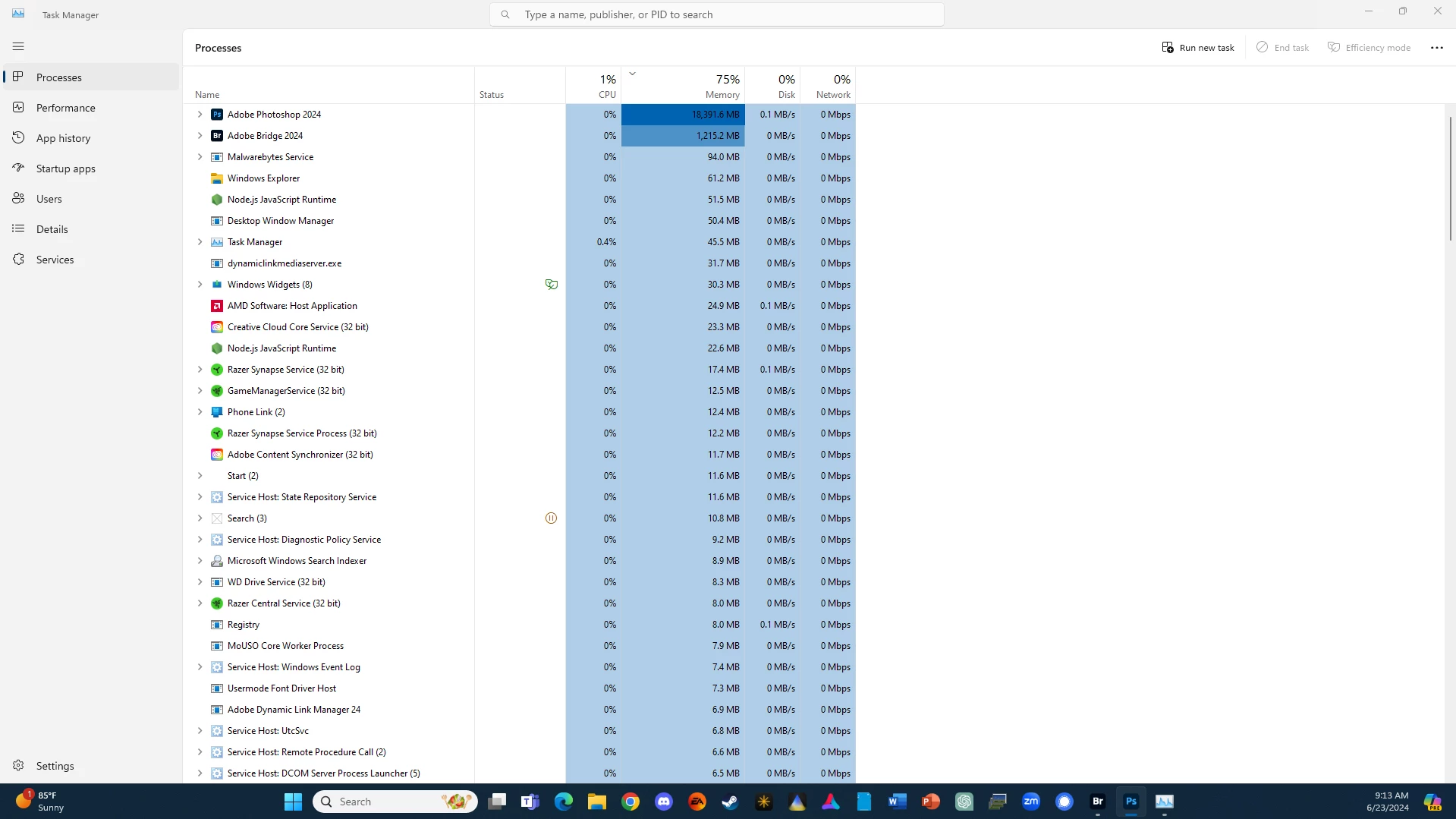1456x819 pixels.
Task: Click the Adobe Content Synchronizer icon
Action: 217,455
